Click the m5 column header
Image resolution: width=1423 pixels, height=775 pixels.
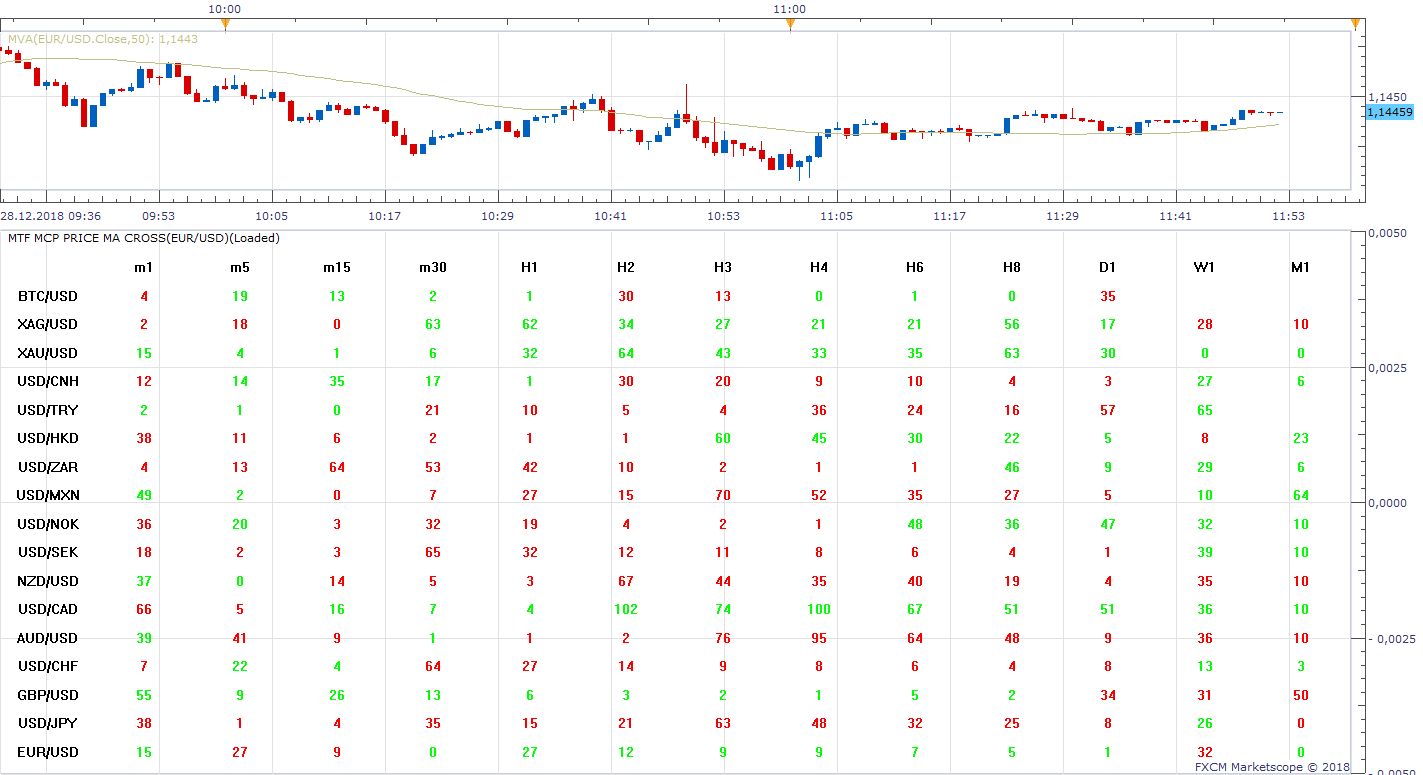tap(240, 267)
